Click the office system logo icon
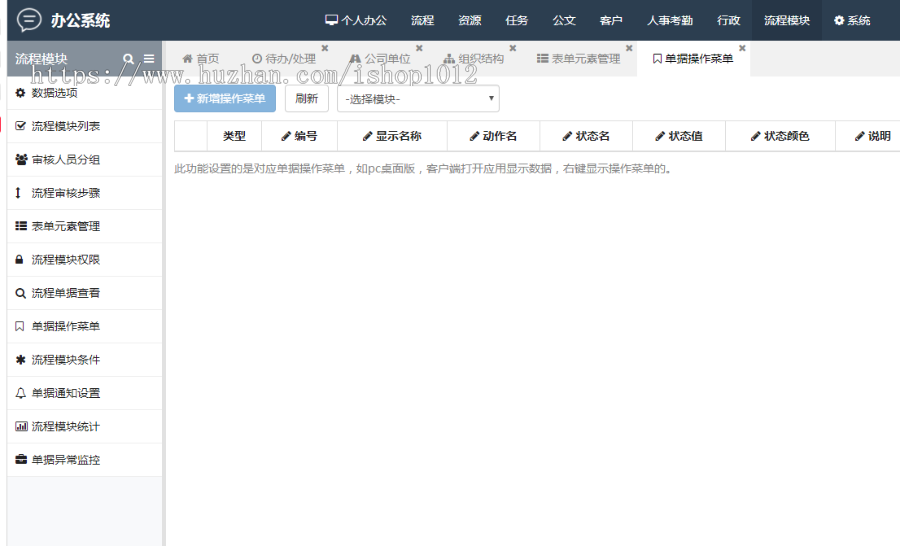The height and width of the screenshot is (546, 900). 29,20
